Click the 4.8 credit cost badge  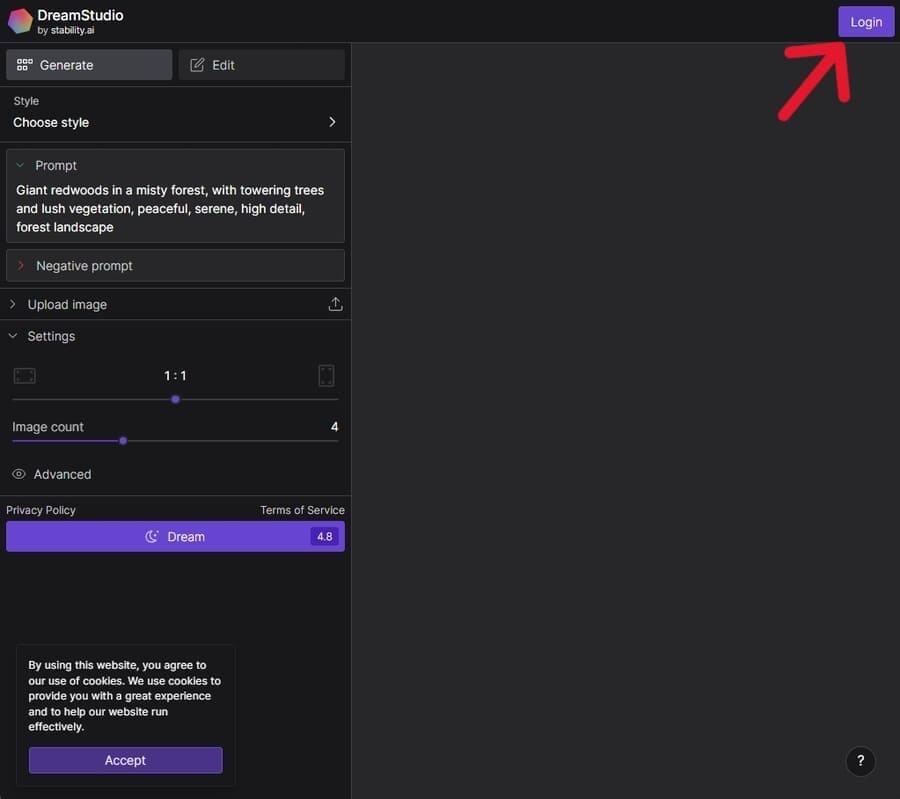pyautogui.click(x=324, y=537)
